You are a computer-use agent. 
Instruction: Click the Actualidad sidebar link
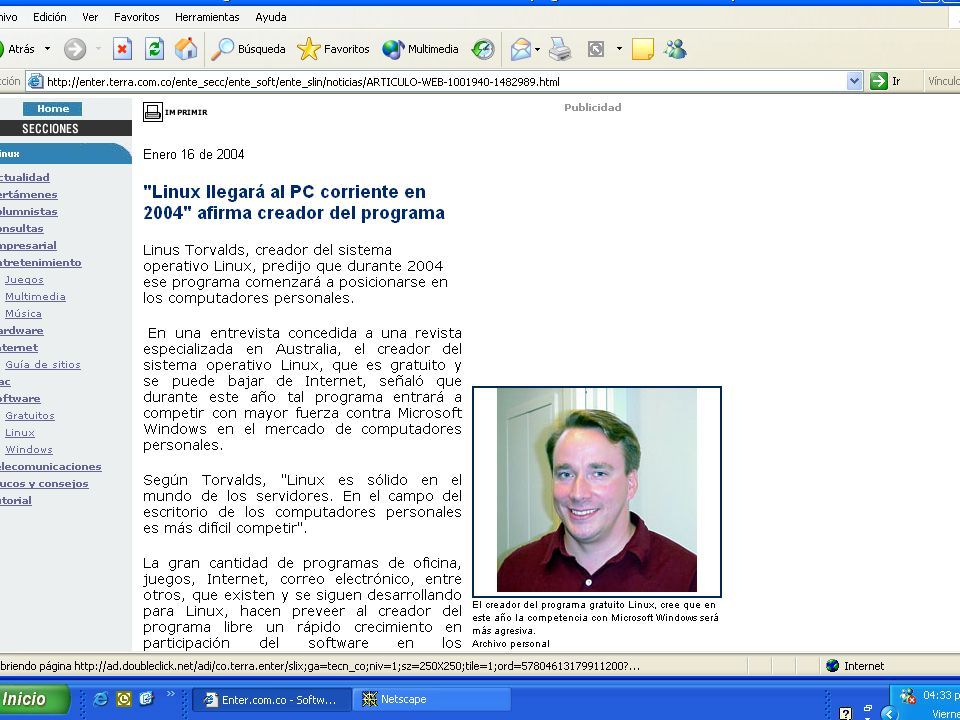pyautogui.click(x=24, y=178)
